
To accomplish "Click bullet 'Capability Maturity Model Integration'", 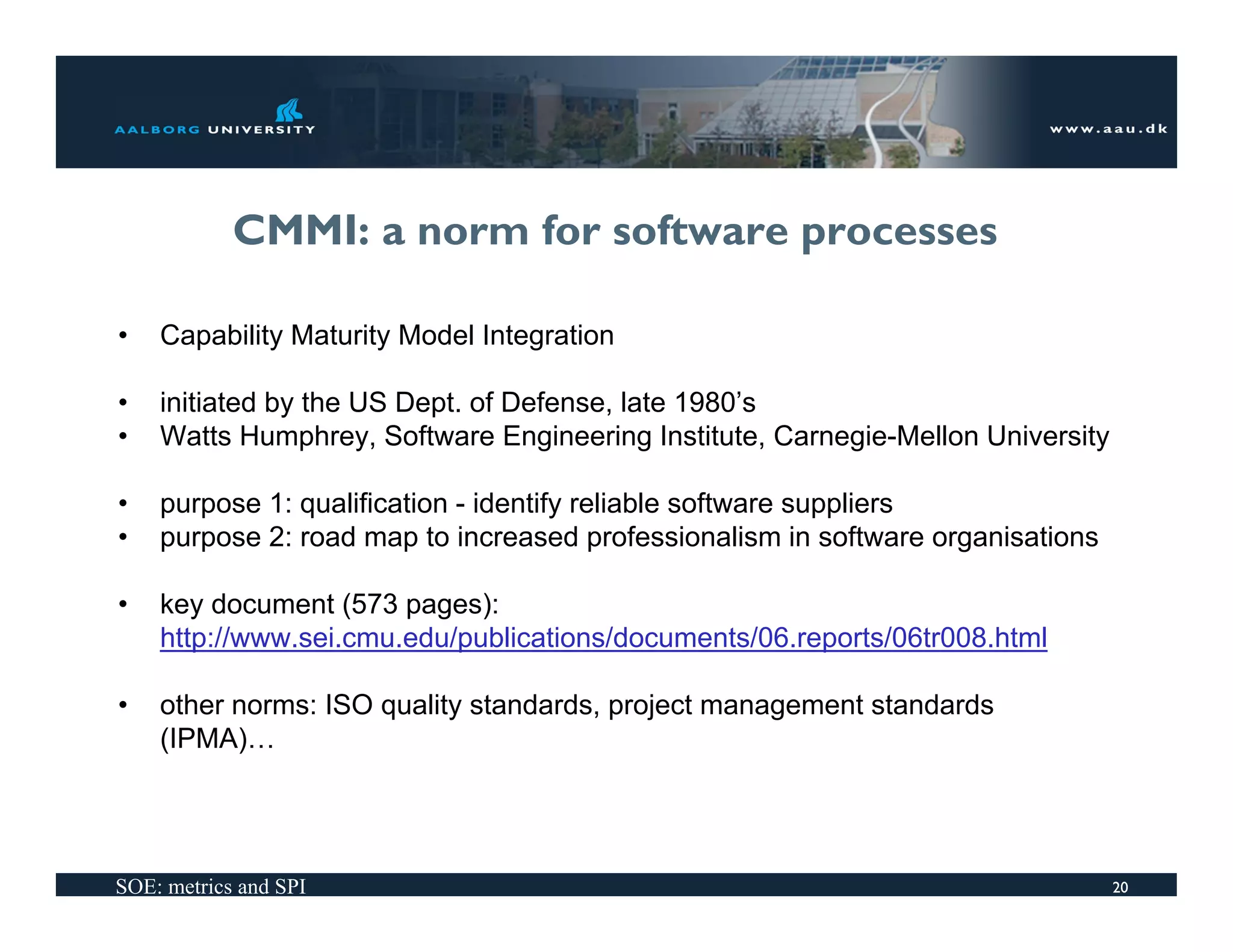I will (x=387, y=335).
